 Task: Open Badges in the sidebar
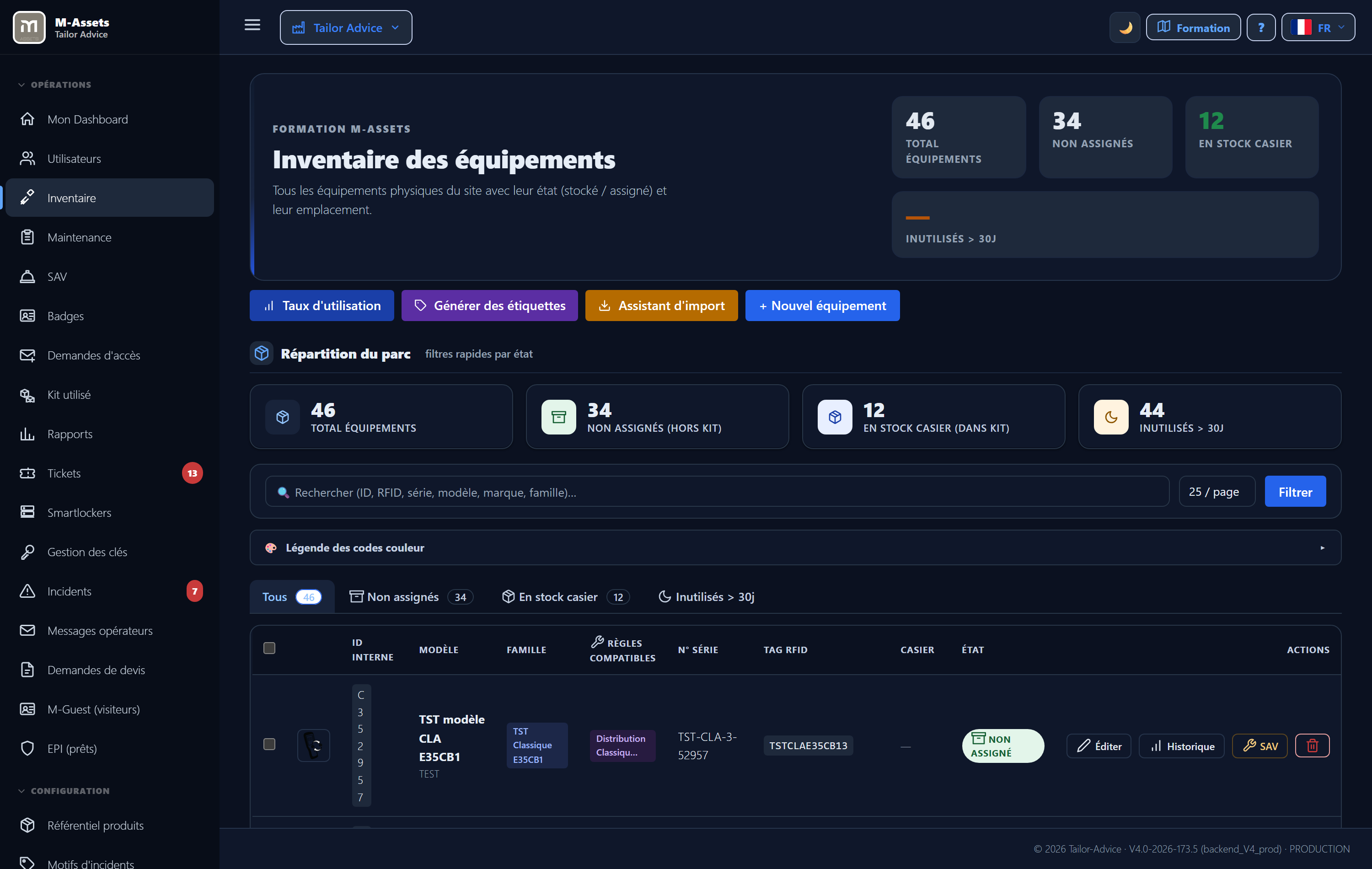(x=109, y=316)
